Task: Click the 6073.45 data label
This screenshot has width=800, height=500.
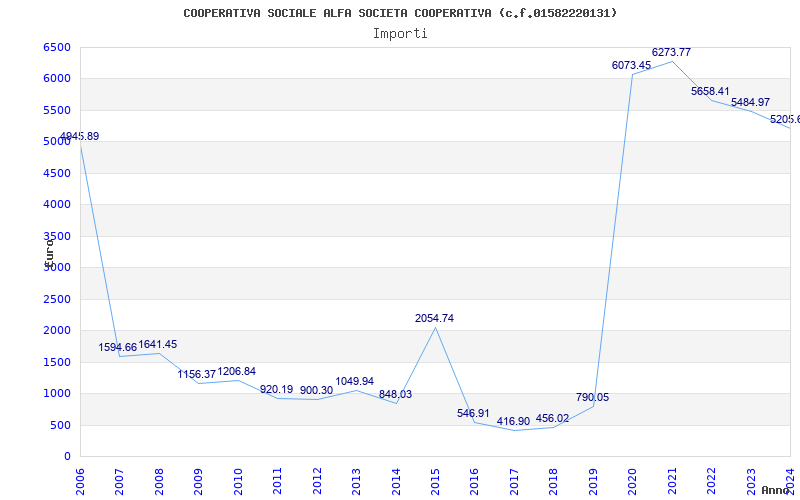Action: [632, 65]
